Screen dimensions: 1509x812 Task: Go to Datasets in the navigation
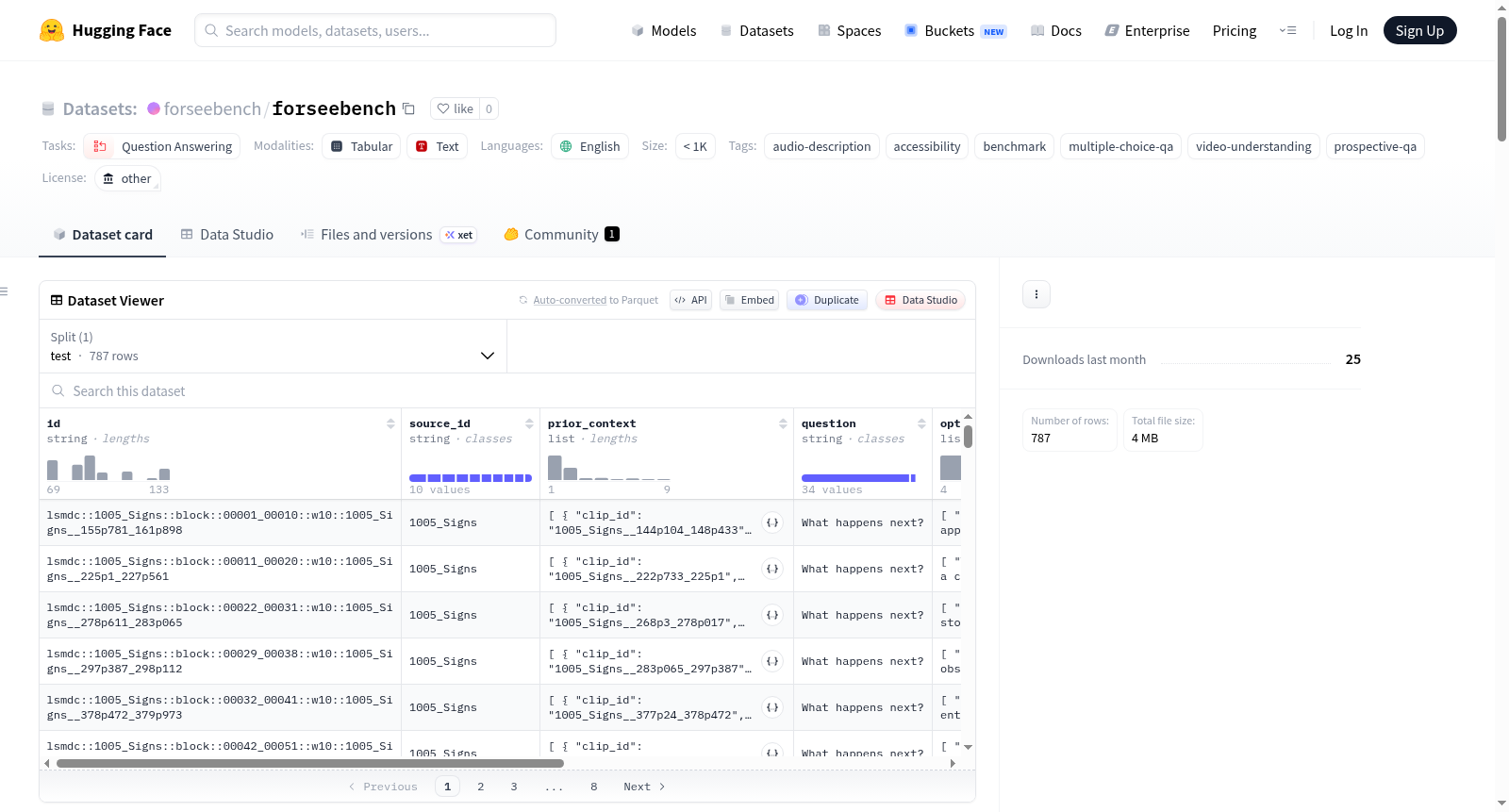coord(756,30)
